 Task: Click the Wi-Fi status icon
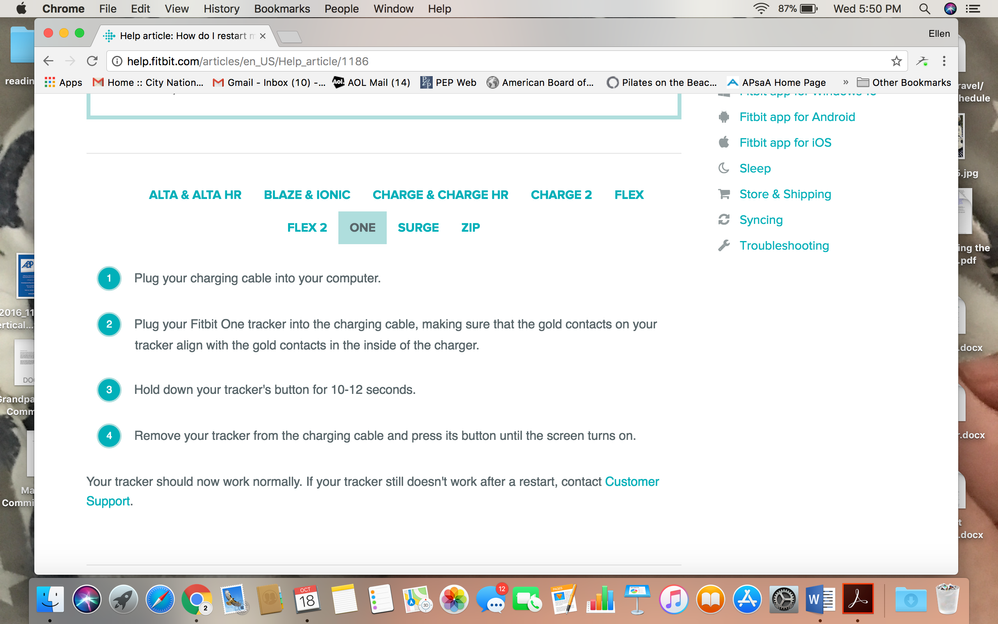coord(761,9)
